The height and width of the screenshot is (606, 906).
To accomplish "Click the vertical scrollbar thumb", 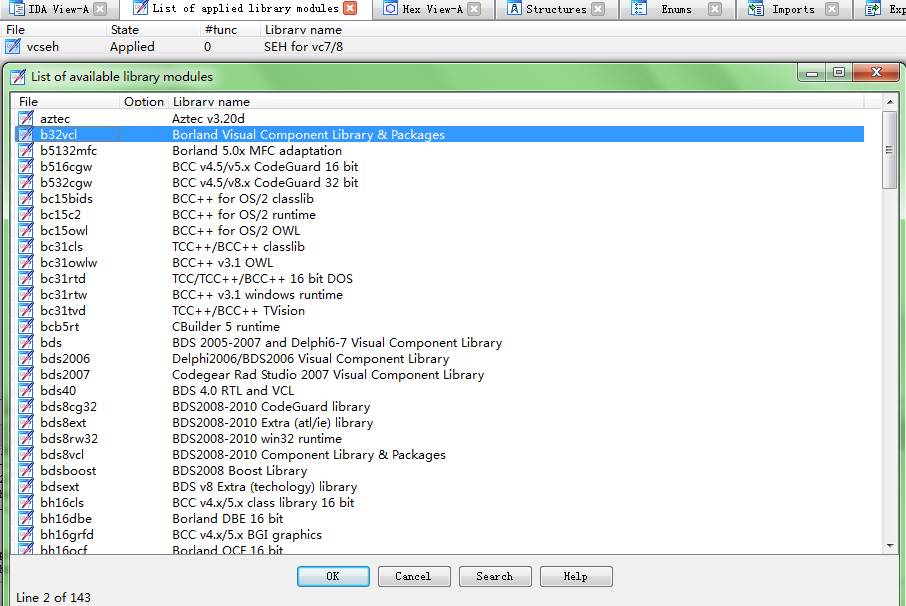I will click(x=890, y=150).
